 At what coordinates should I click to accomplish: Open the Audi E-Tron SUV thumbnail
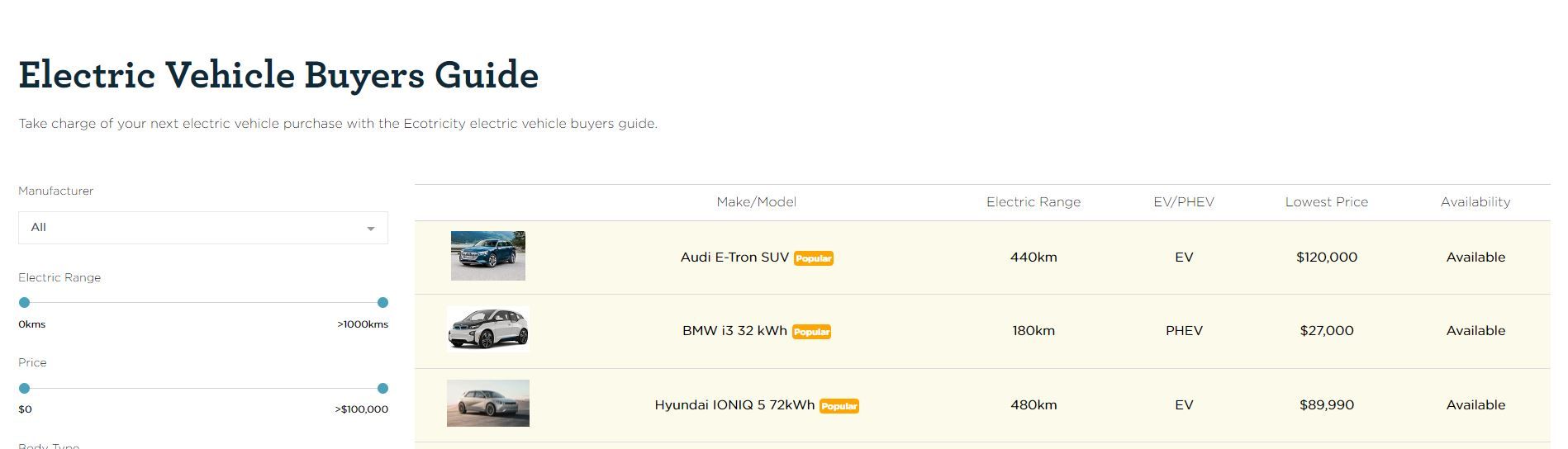[488, 256]
